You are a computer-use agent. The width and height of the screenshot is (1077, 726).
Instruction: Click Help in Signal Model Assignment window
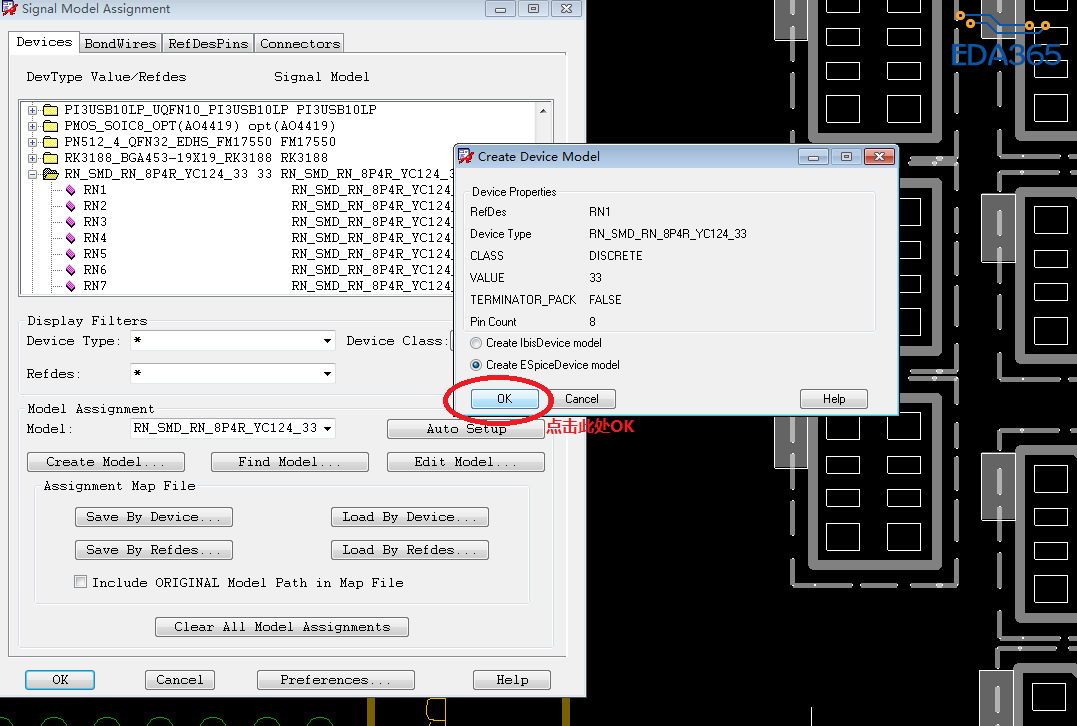tap(512, 680)
